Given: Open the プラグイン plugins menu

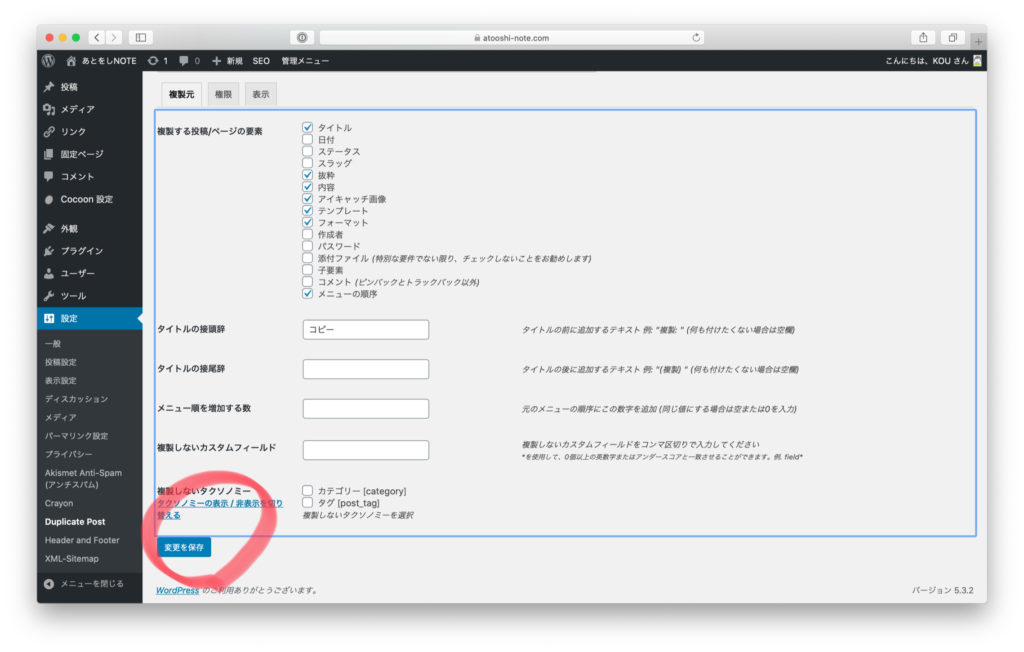Looking at the screenshot, I should tap(81, 251).
